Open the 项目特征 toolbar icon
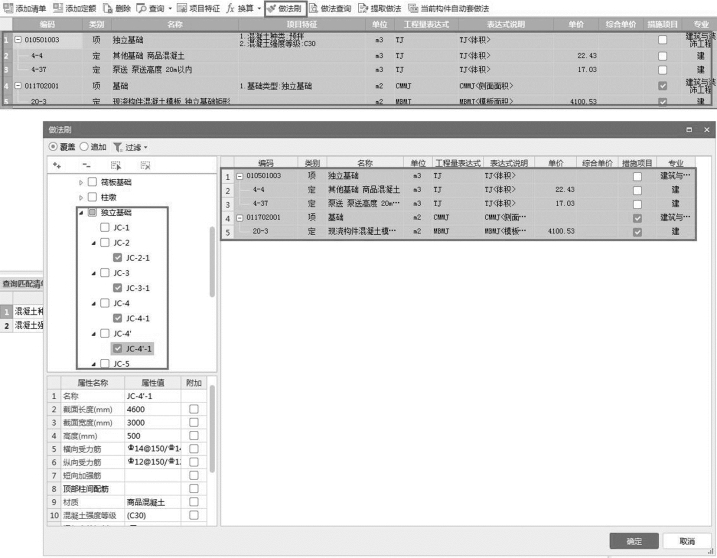Viewport: 717px width, 558px height. [x=182, y=8]
